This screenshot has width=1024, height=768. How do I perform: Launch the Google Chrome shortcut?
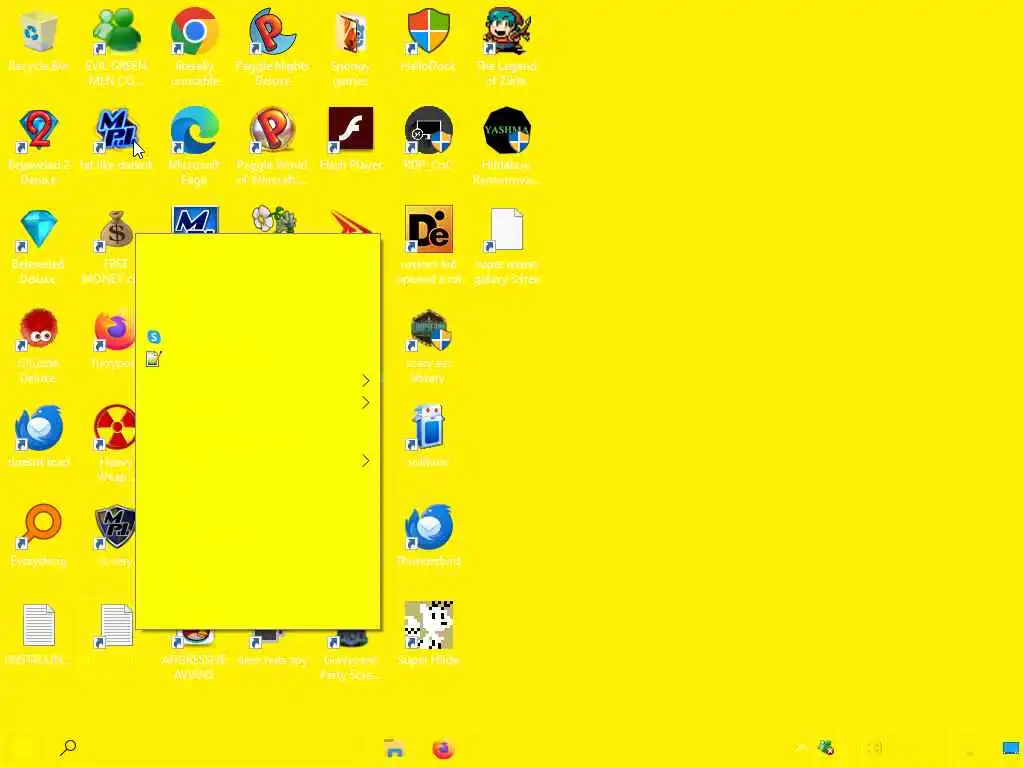(194, 32)
